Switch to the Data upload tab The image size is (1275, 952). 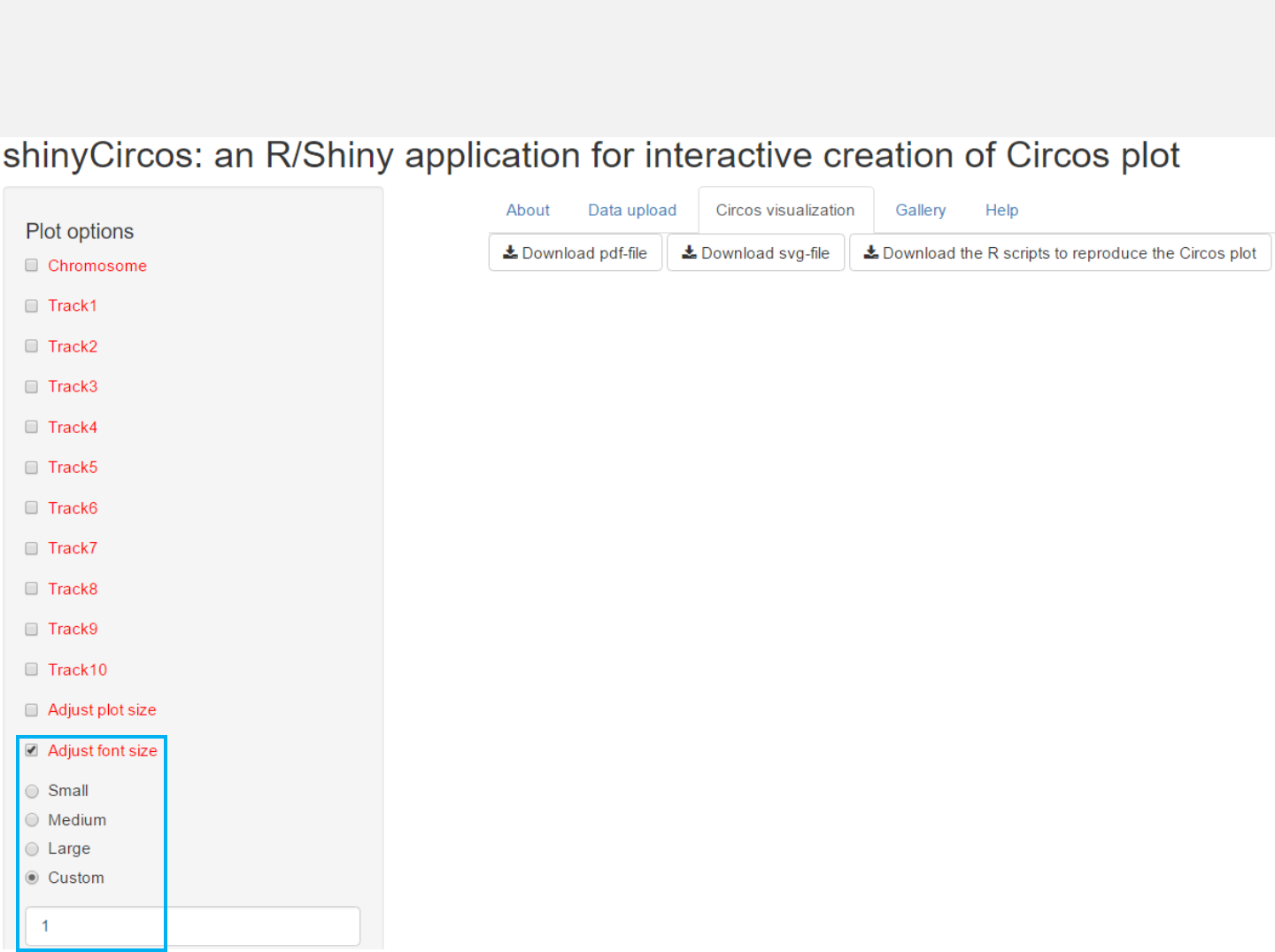pos(632,210)
